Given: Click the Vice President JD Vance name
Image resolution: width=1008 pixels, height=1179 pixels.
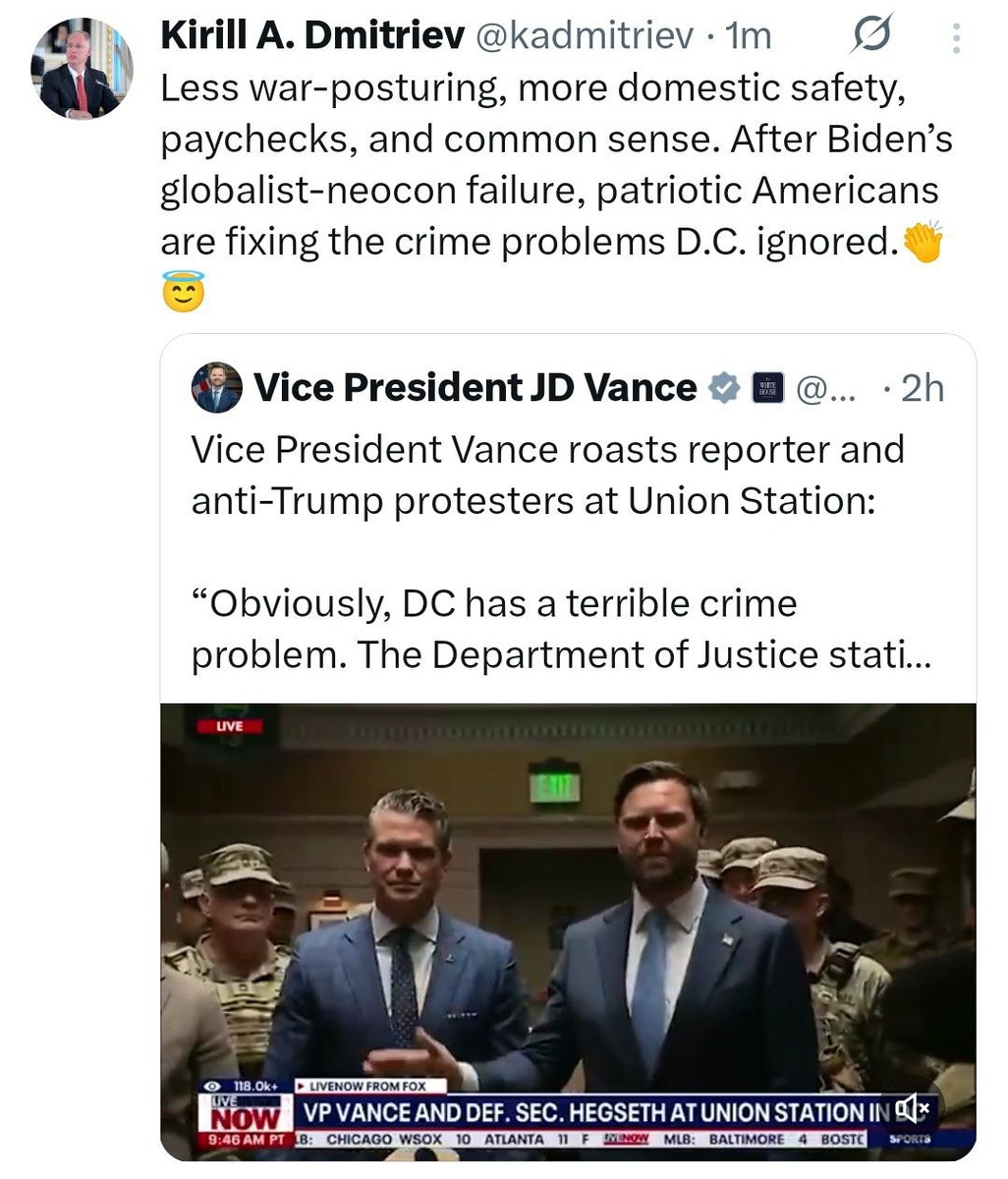Looking at the screenshot, I should [475, 387].
